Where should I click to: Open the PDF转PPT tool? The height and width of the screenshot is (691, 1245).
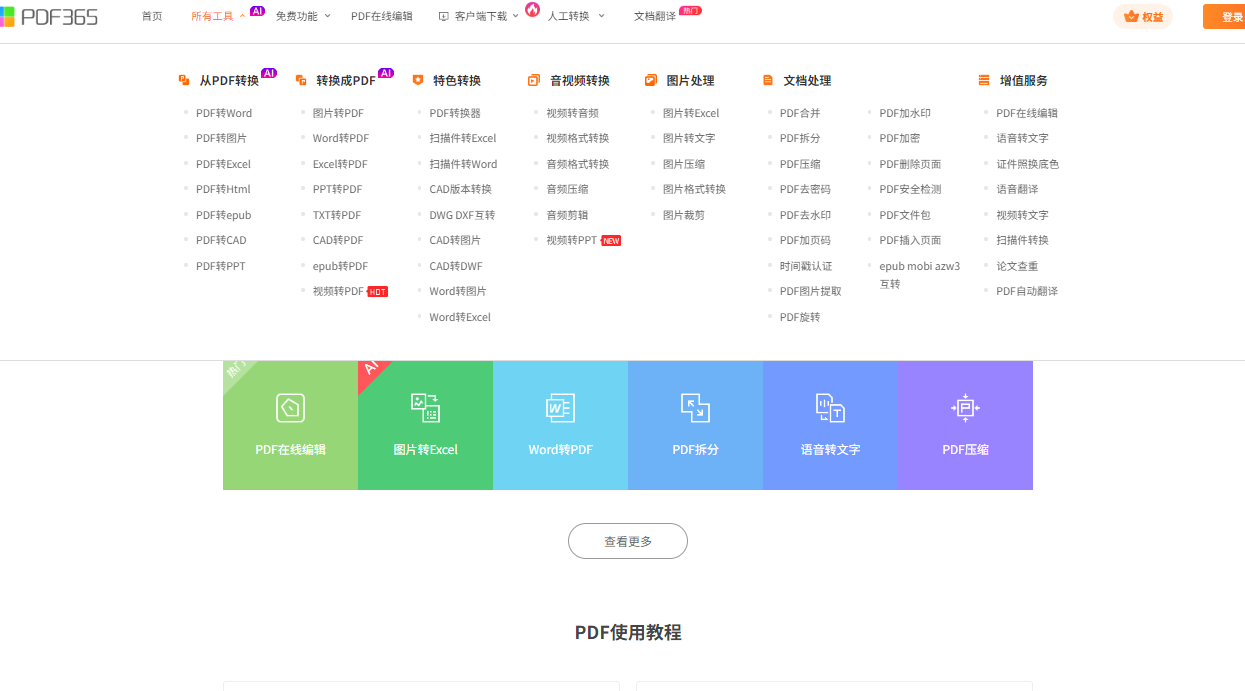click(x=220, y=266)
